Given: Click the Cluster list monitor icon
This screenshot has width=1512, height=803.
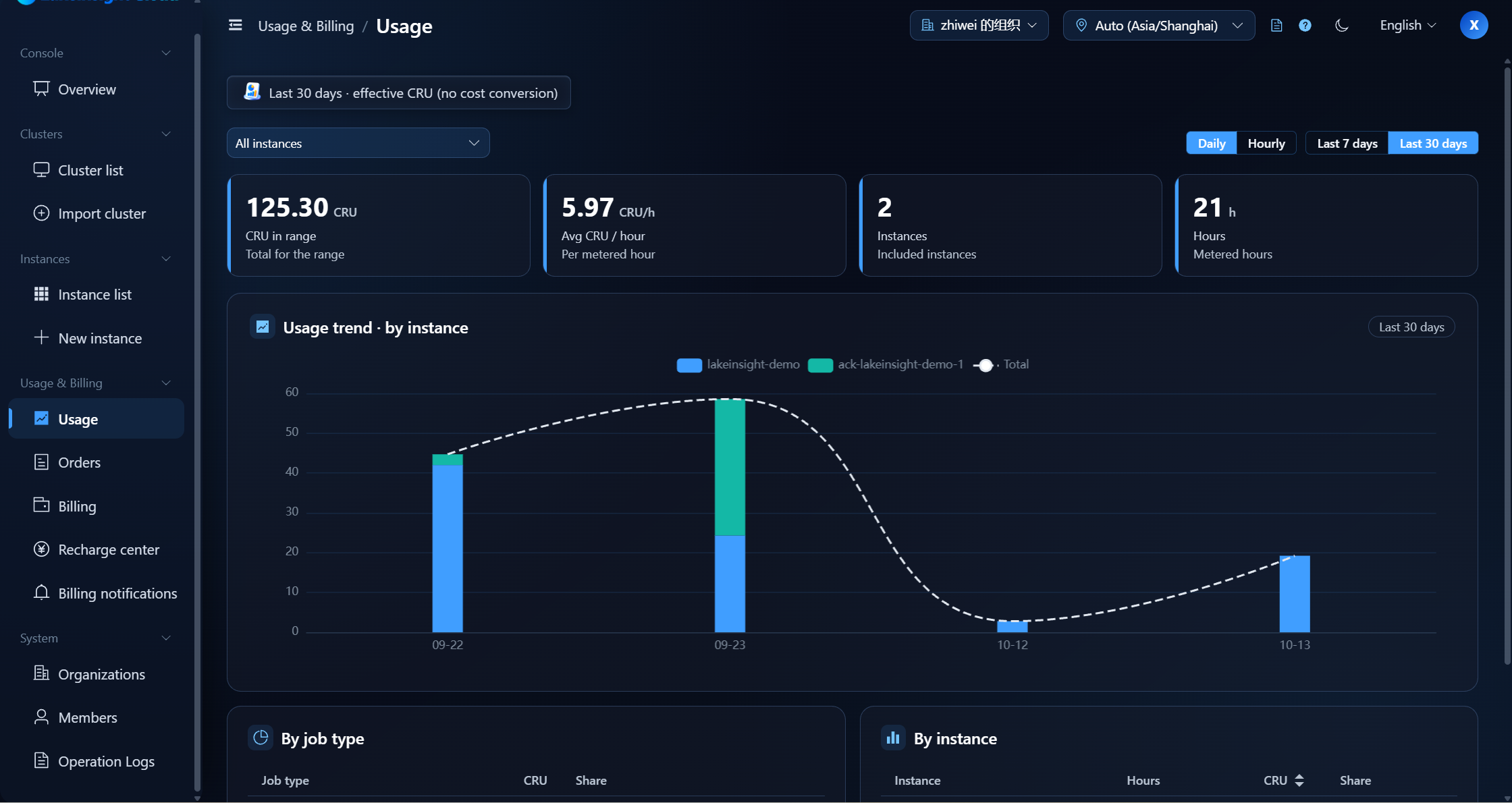Looking at the screenshot, I should click(41, 170).
